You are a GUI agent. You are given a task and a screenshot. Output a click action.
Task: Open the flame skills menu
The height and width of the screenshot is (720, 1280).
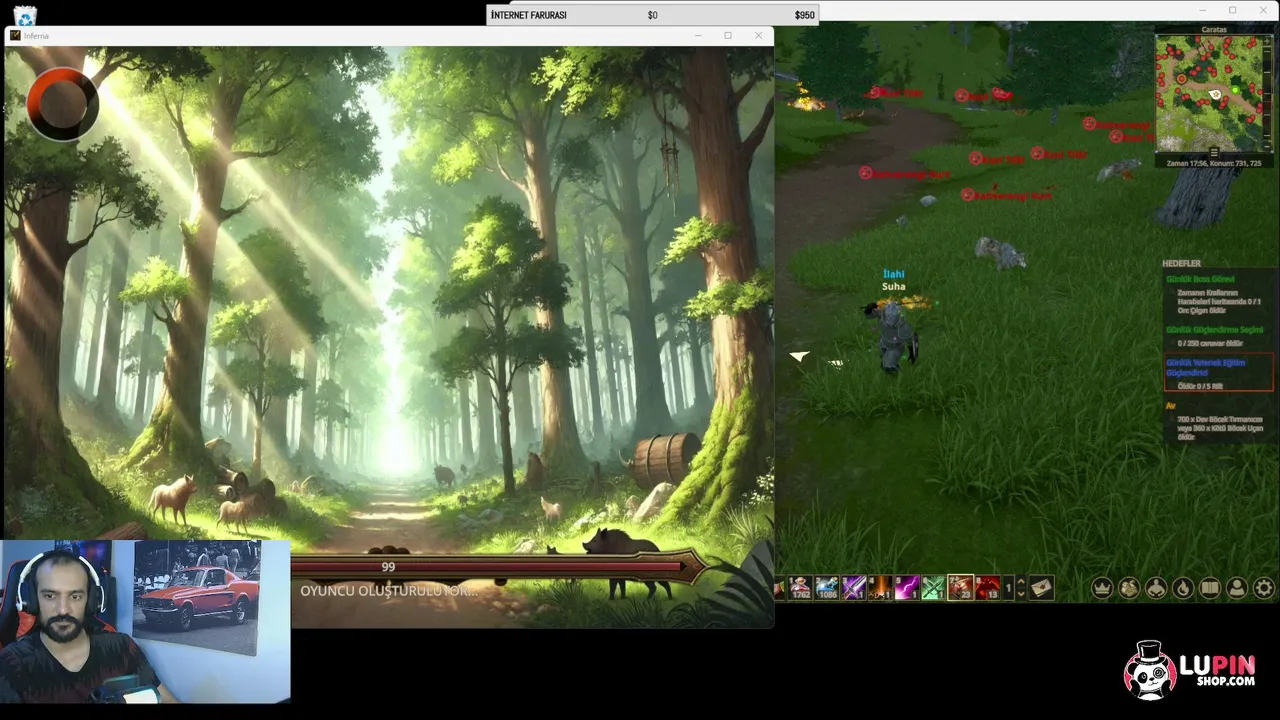1183,588
